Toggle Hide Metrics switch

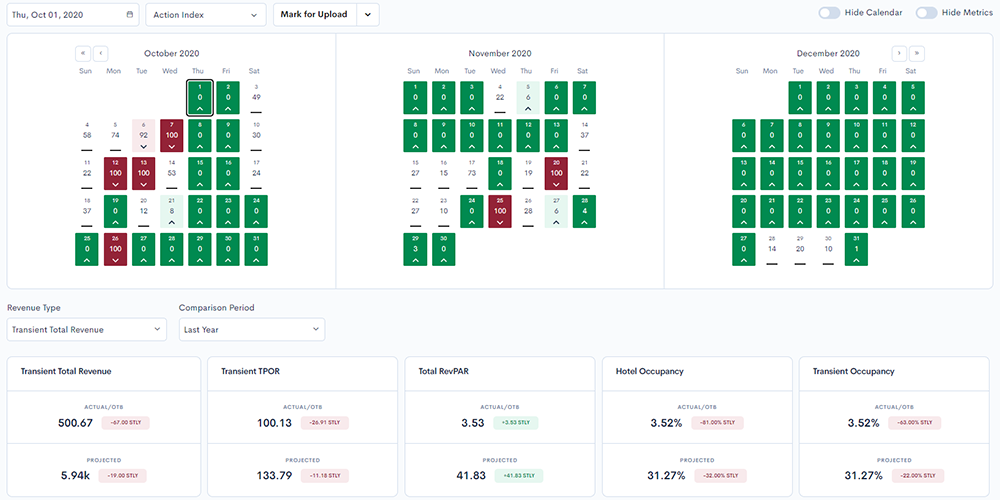[x=927, y=13]
